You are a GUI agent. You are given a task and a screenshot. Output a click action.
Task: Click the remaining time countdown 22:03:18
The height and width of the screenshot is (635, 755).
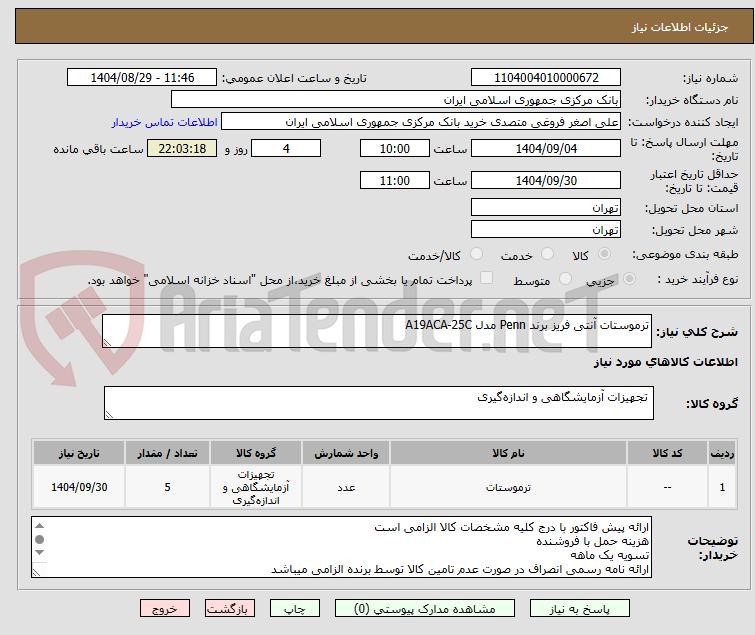point(182,148)
